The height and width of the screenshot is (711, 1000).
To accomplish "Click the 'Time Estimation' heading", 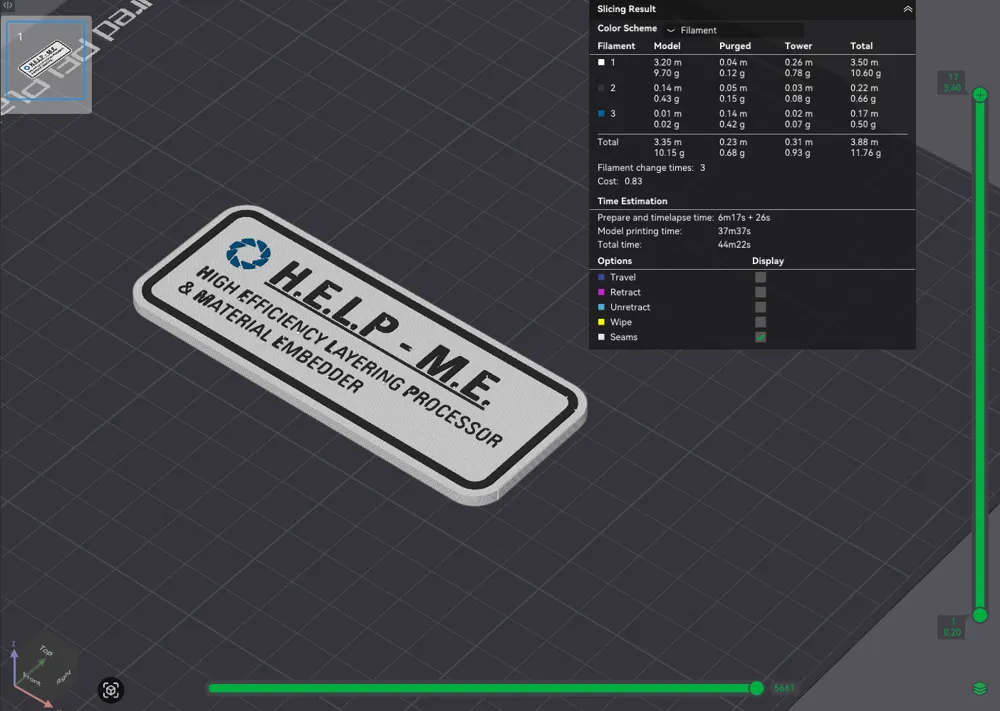I will point(632,201).
